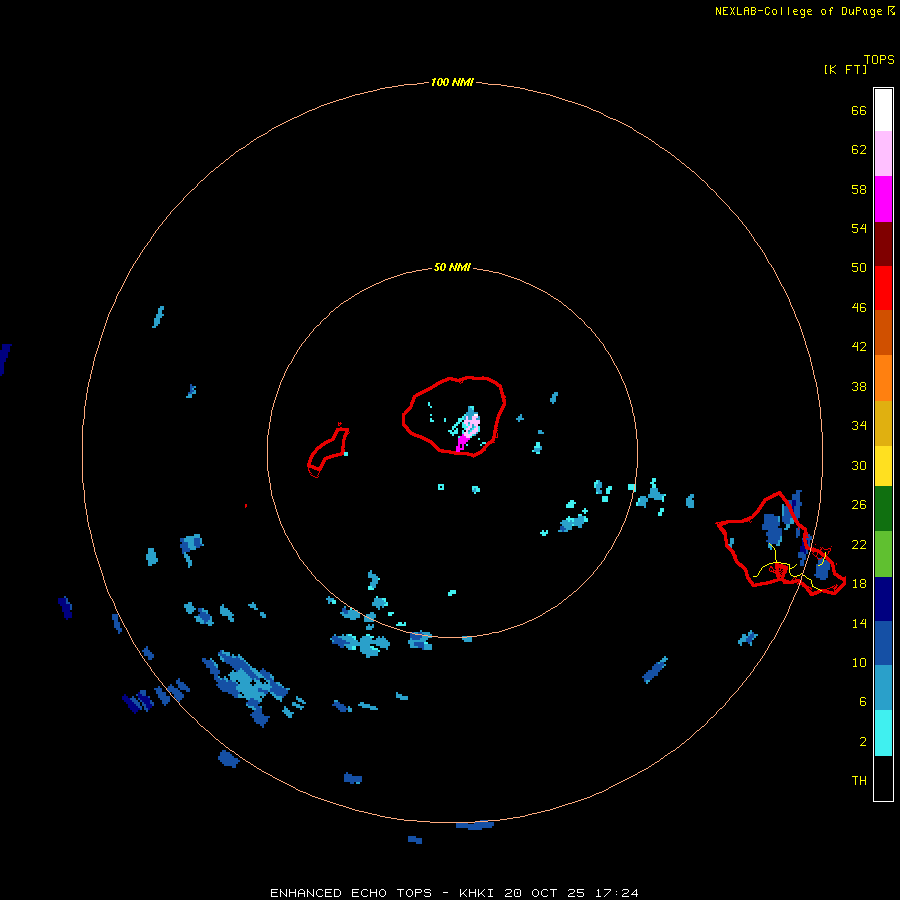Viewport: 900px width, 900px height.
Task: Click the 18 value on the legend
Action: pos(859,584)
